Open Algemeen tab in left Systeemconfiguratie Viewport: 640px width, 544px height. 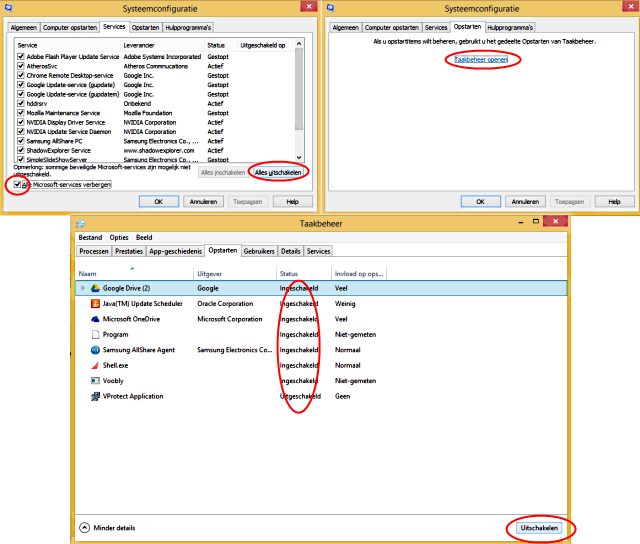[24, 28]
